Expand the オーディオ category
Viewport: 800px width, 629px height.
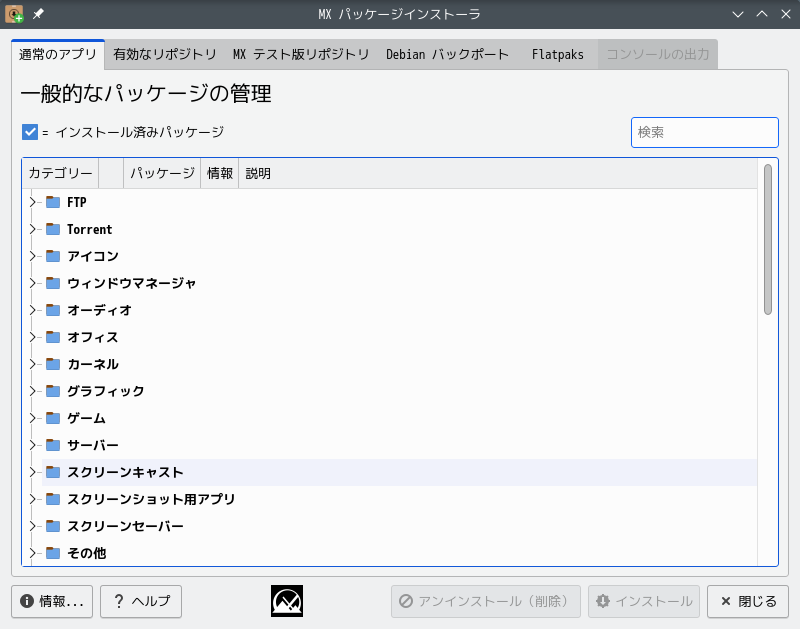[33, 310]
